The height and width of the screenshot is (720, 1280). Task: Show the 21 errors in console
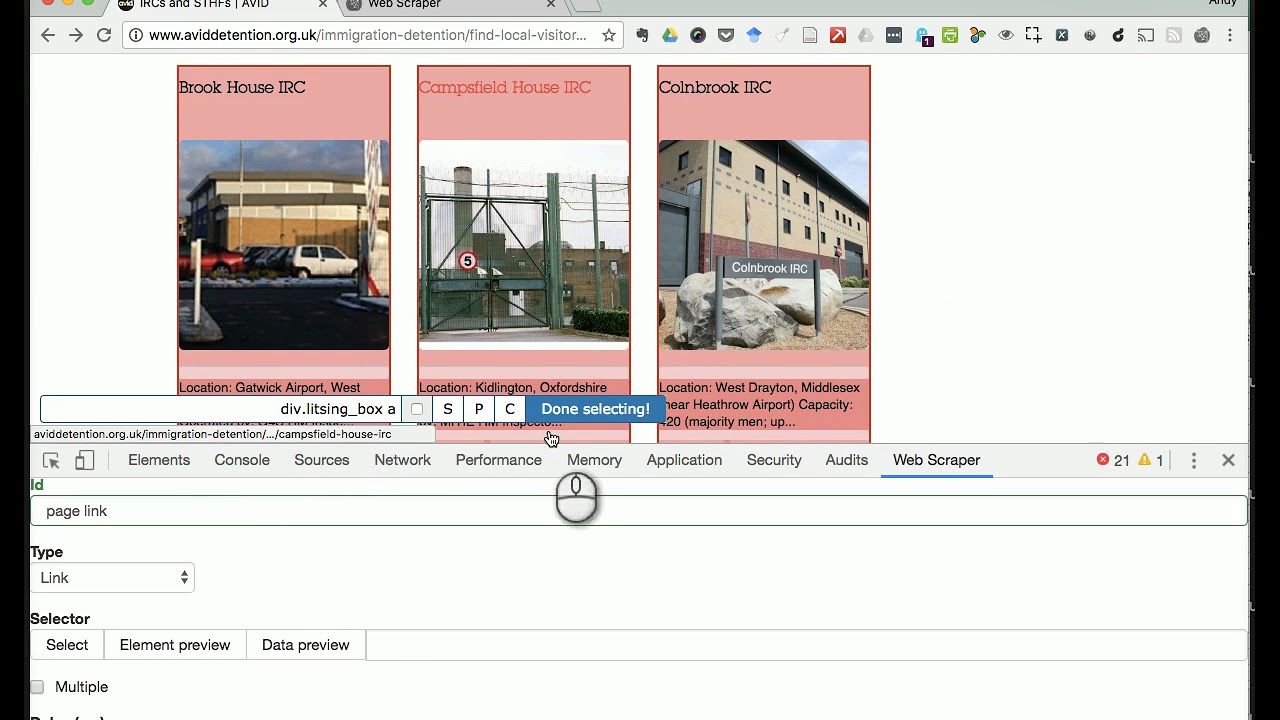point(1112,460)
